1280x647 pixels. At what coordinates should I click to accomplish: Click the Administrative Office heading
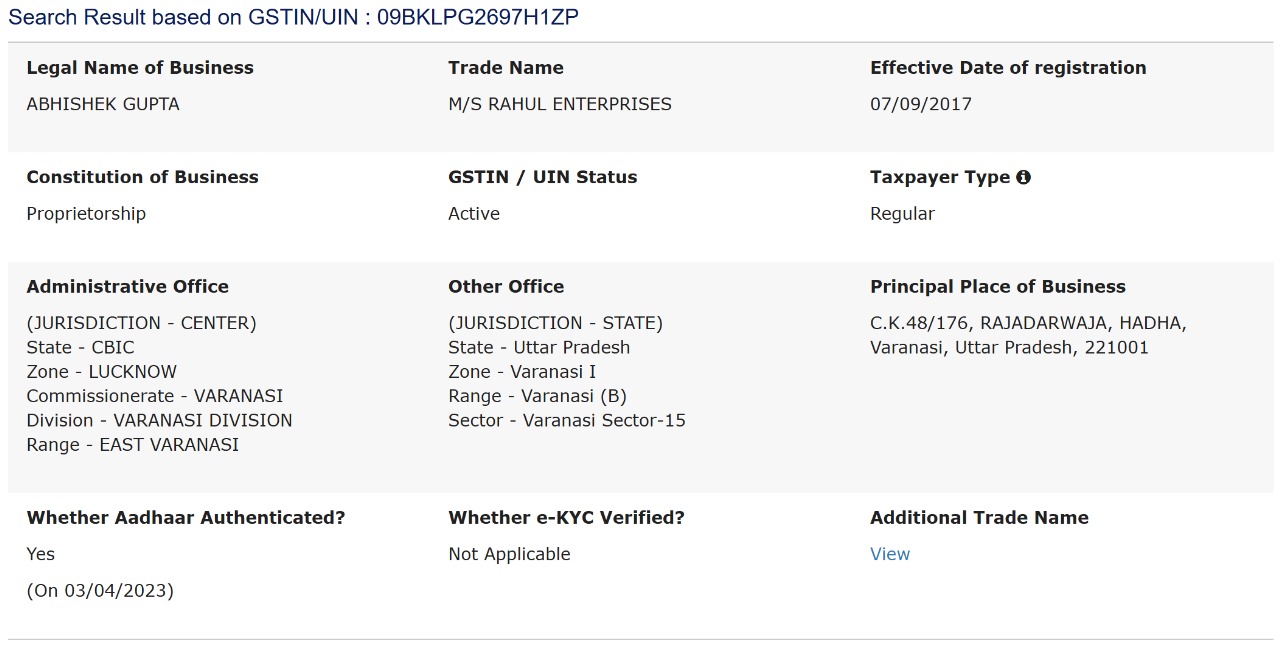pyautogui.click(x=128, y=287)
